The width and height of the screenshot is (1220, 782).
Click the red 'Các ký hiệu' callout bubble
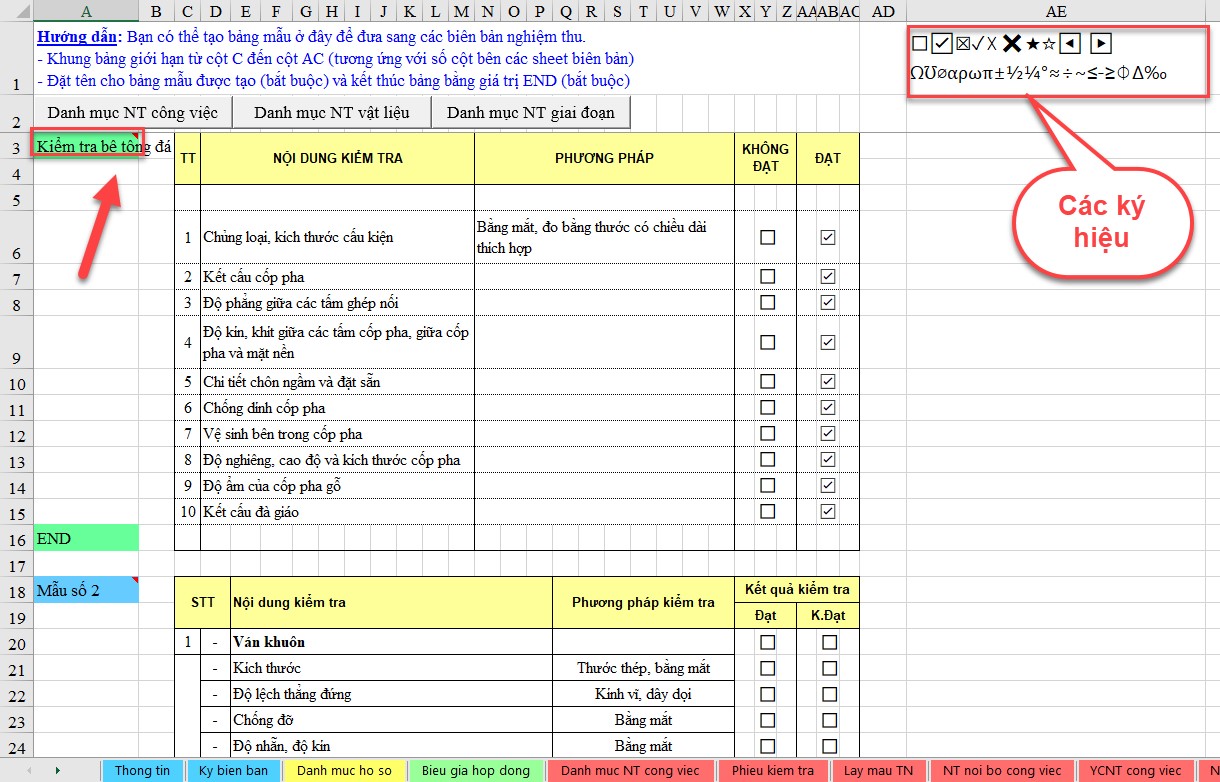(1102, 222)
